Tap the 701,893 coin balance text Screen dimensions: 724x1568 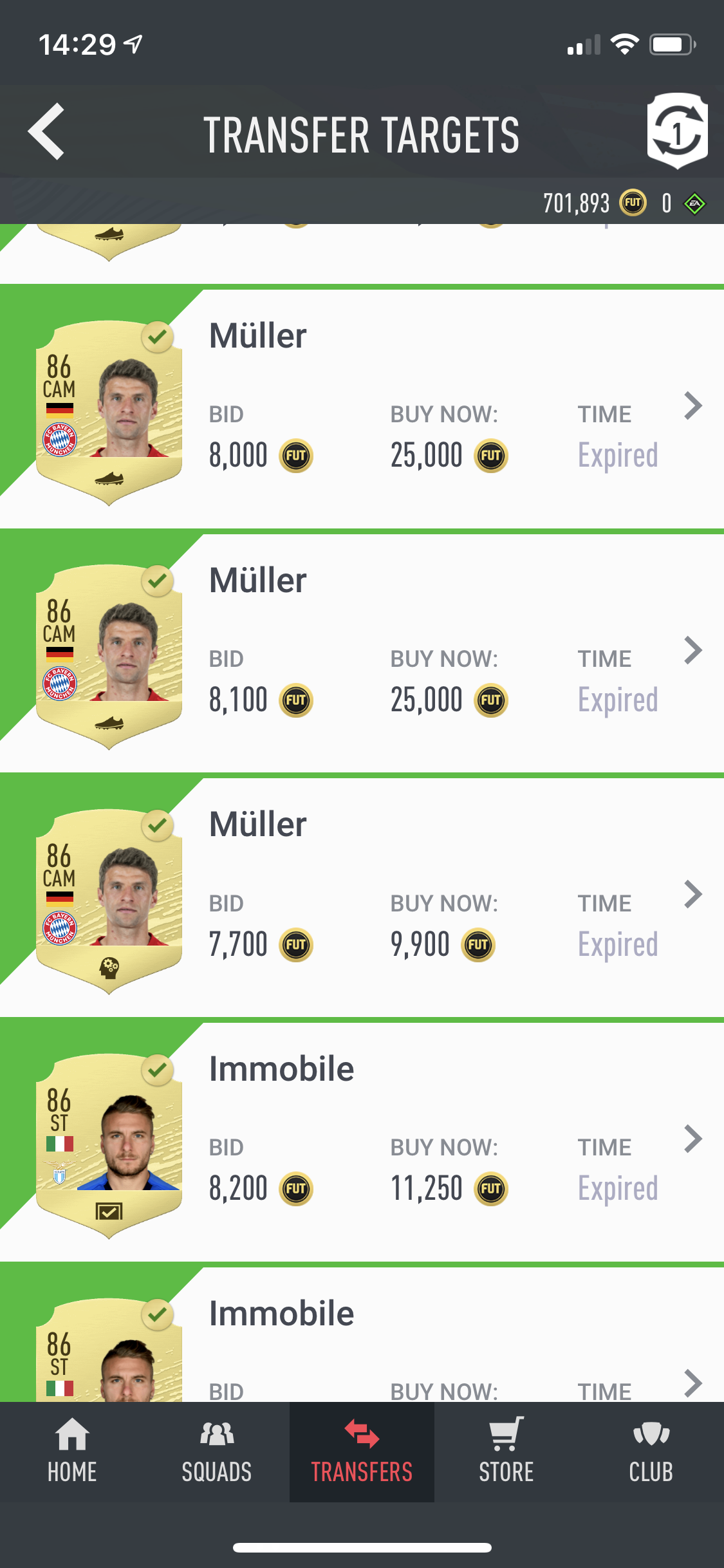pyautogui.click(x=576, y=204)
